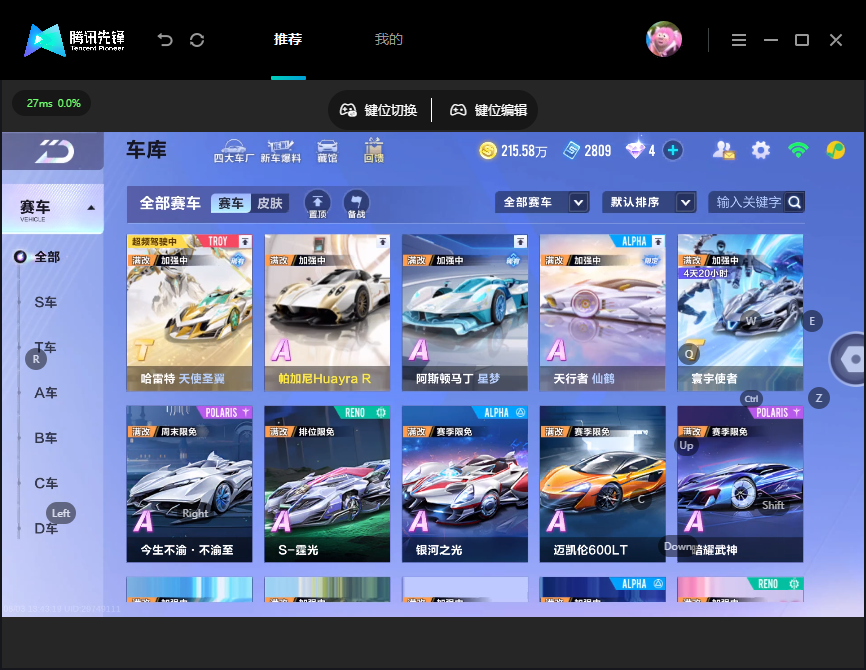This screenshot has width=866, height=670.
Task: Click the diamond currency icon
Action: pyautogui.click(x=635, y=150)
